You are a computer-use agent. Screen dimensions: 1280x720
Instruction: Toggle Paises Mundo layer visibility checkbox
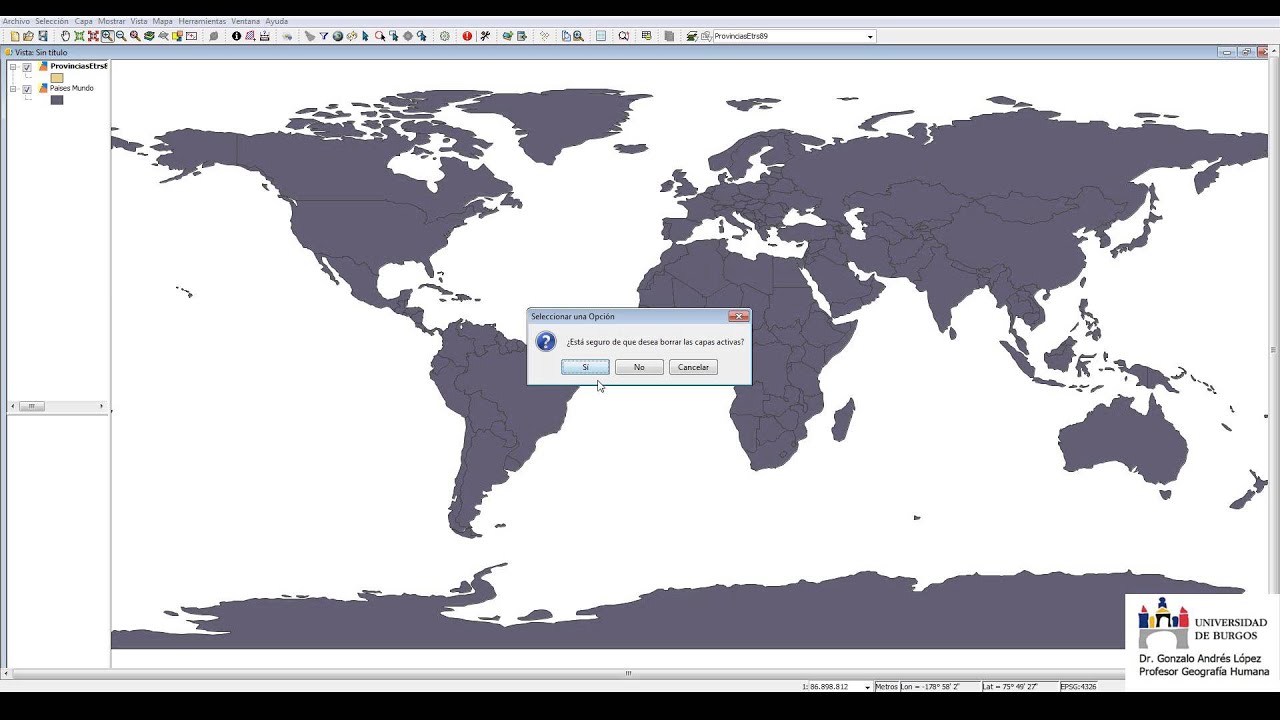point(27,89)
